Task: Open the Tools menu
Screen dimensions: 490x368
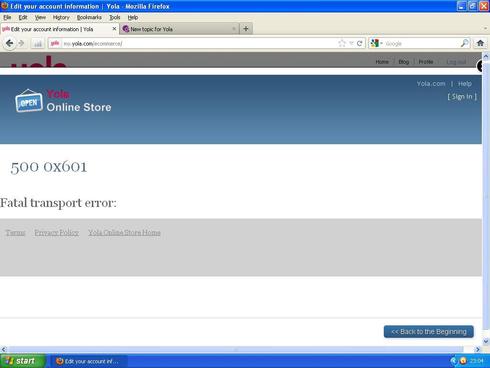Action: tap(115, 17)
